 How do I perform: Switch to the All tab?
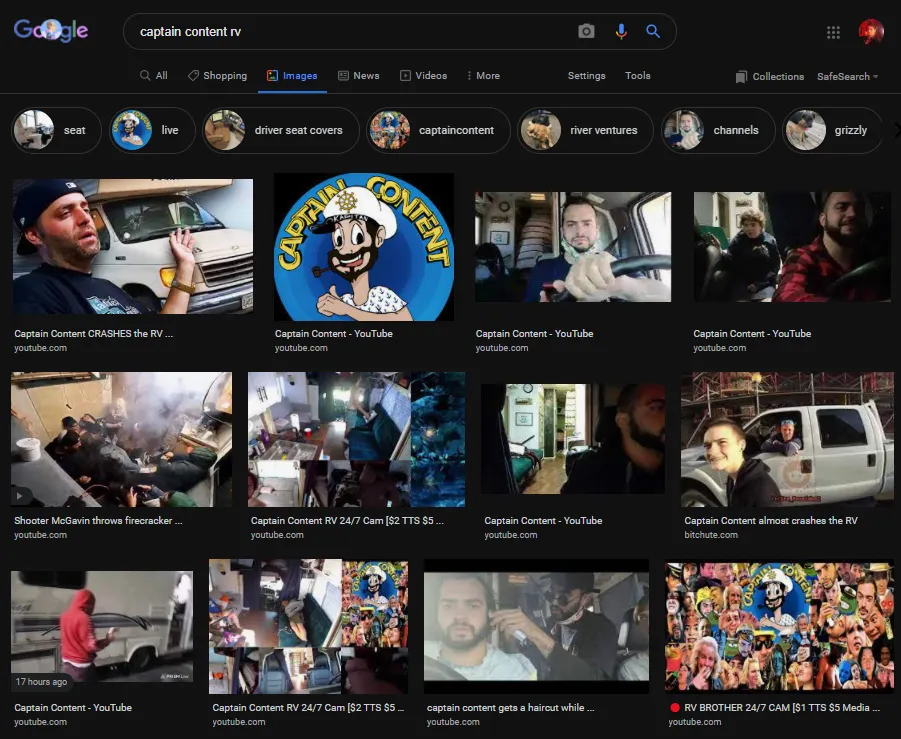[154, 75]
